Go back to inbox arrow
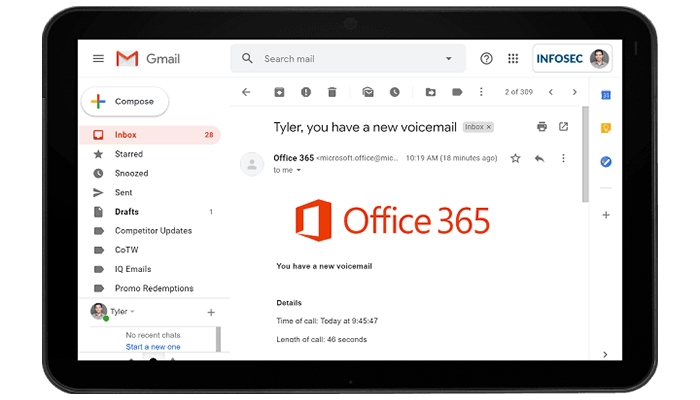700x400 pixels. pyautogui.click(x=246, y=92)
